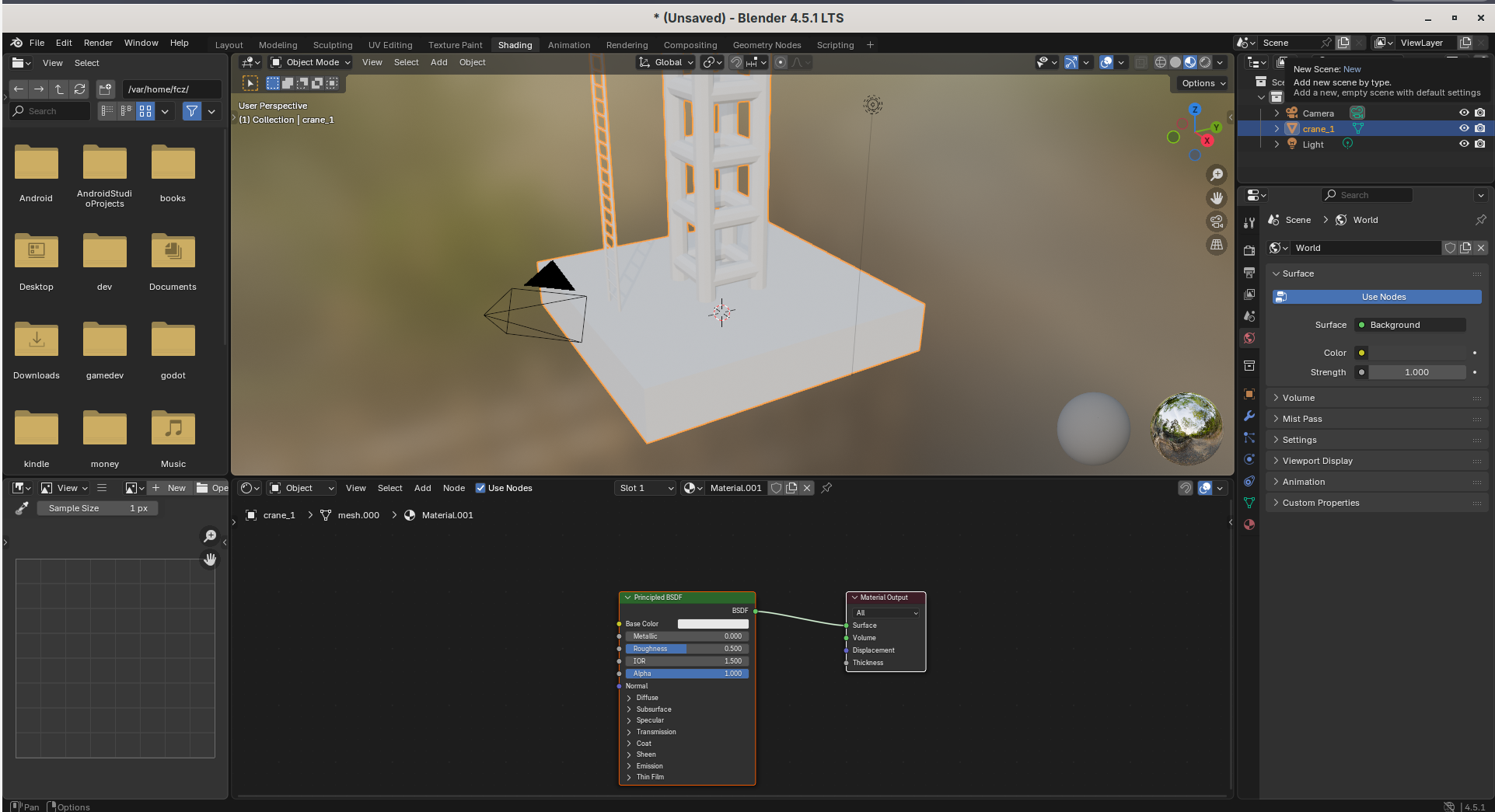The width and height of the screenshot is (1495, 812).
Task: Switch to the Sculpting workspace tab
Action: point(332,45)
